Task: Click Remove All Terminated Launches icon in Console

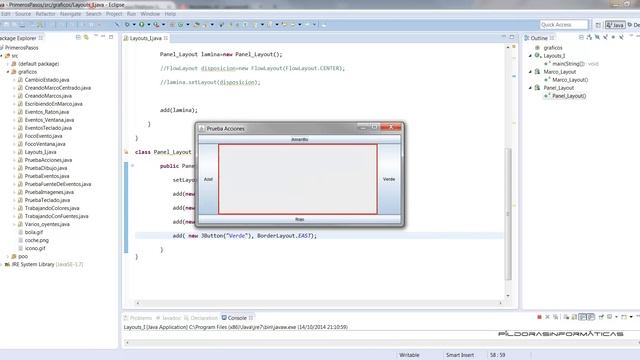Action: [556, 317]
